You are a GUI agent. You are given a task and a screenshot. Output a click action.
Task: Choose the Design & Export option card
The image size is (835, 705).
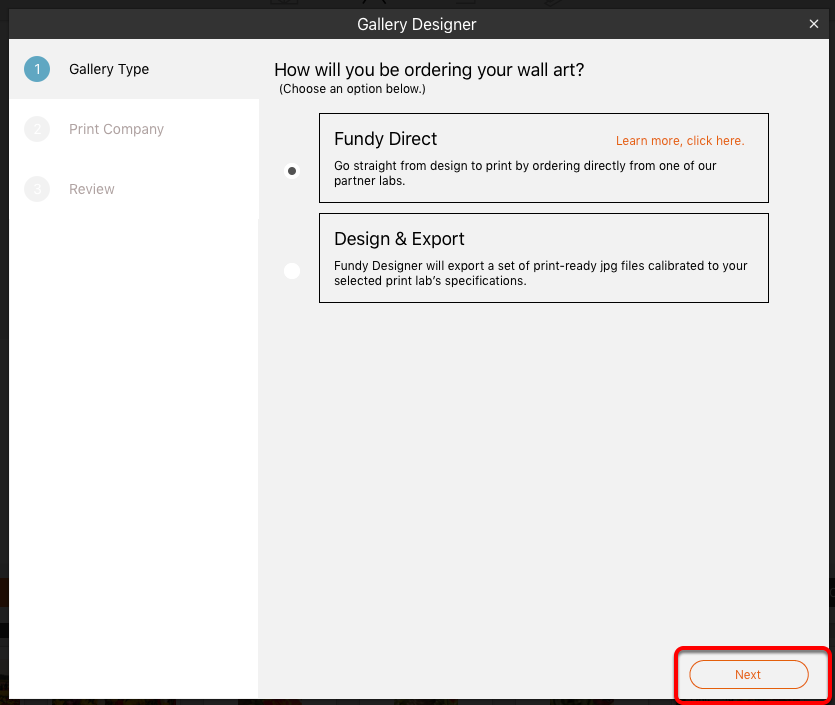(x=544, y=258)
